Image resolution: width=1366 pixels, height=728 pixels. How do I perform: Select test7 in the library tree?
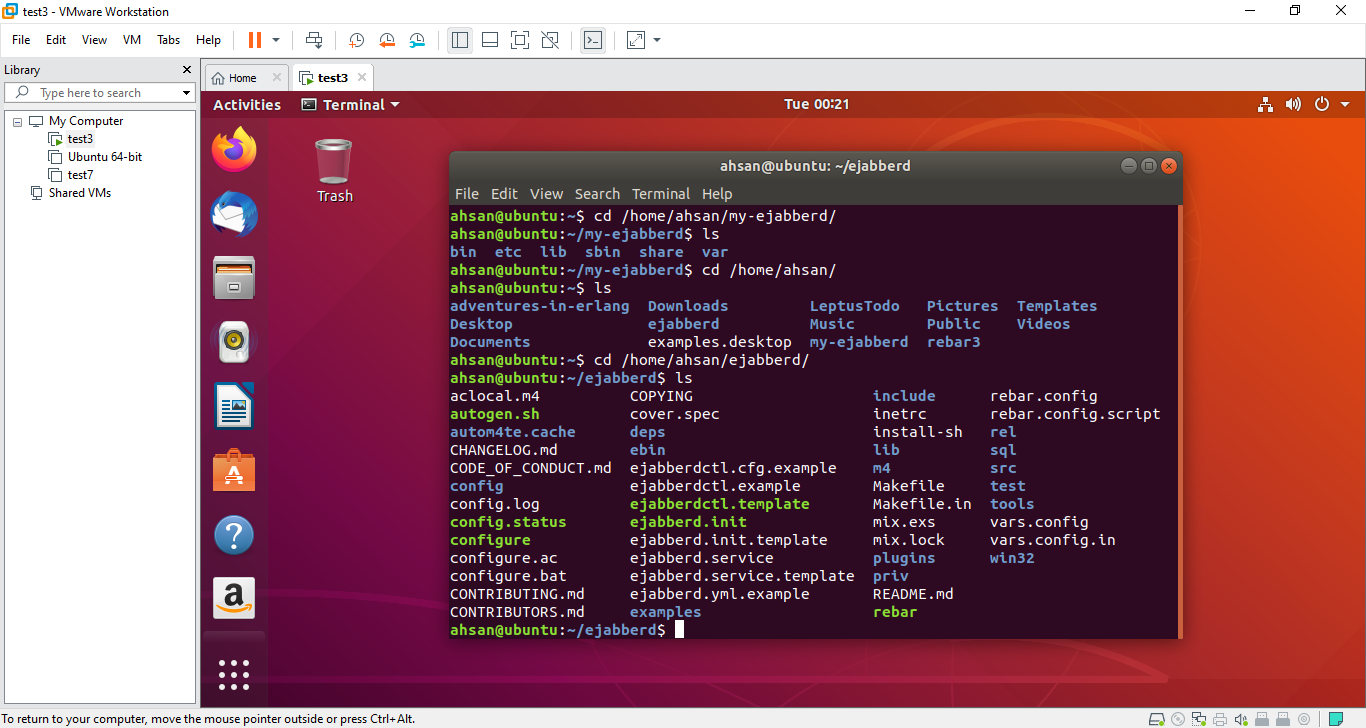coord(80,175)
